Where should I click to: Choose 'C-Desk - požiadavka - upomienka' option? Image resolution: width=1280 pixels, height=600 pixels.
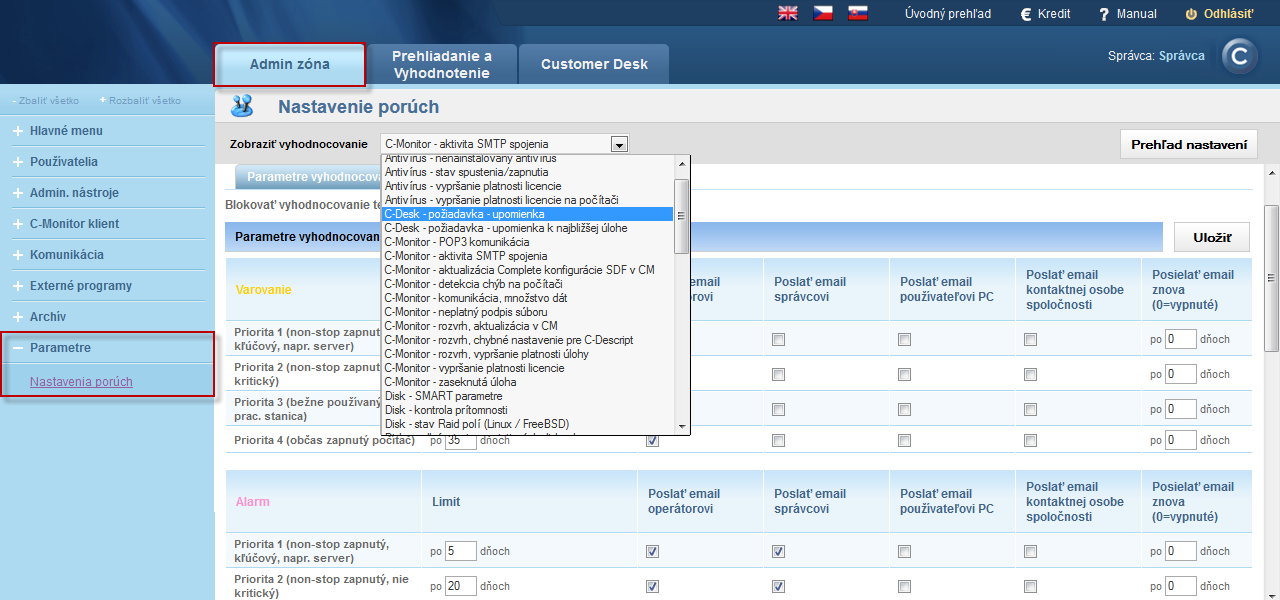pos(527,214)
